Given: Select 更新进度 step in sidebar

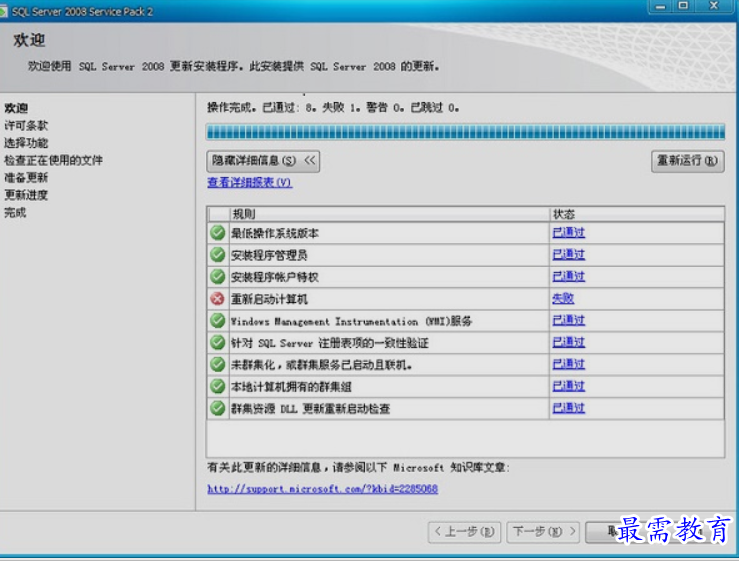Looking at the screenshot, I should pyautogui.click(x=26, y=195).
